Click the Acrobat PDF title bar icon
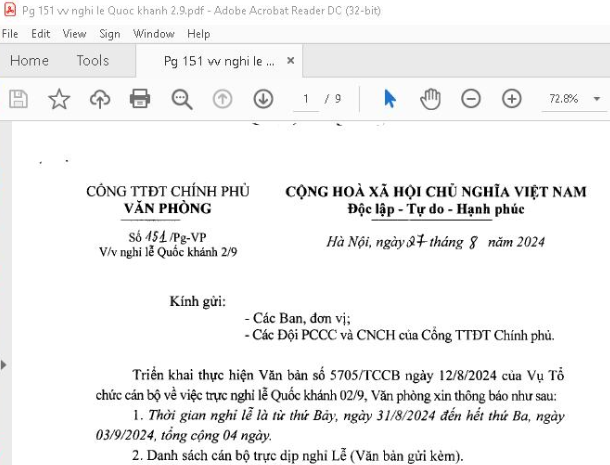Viewport: 610px width, 465px height. click(10, 9)
